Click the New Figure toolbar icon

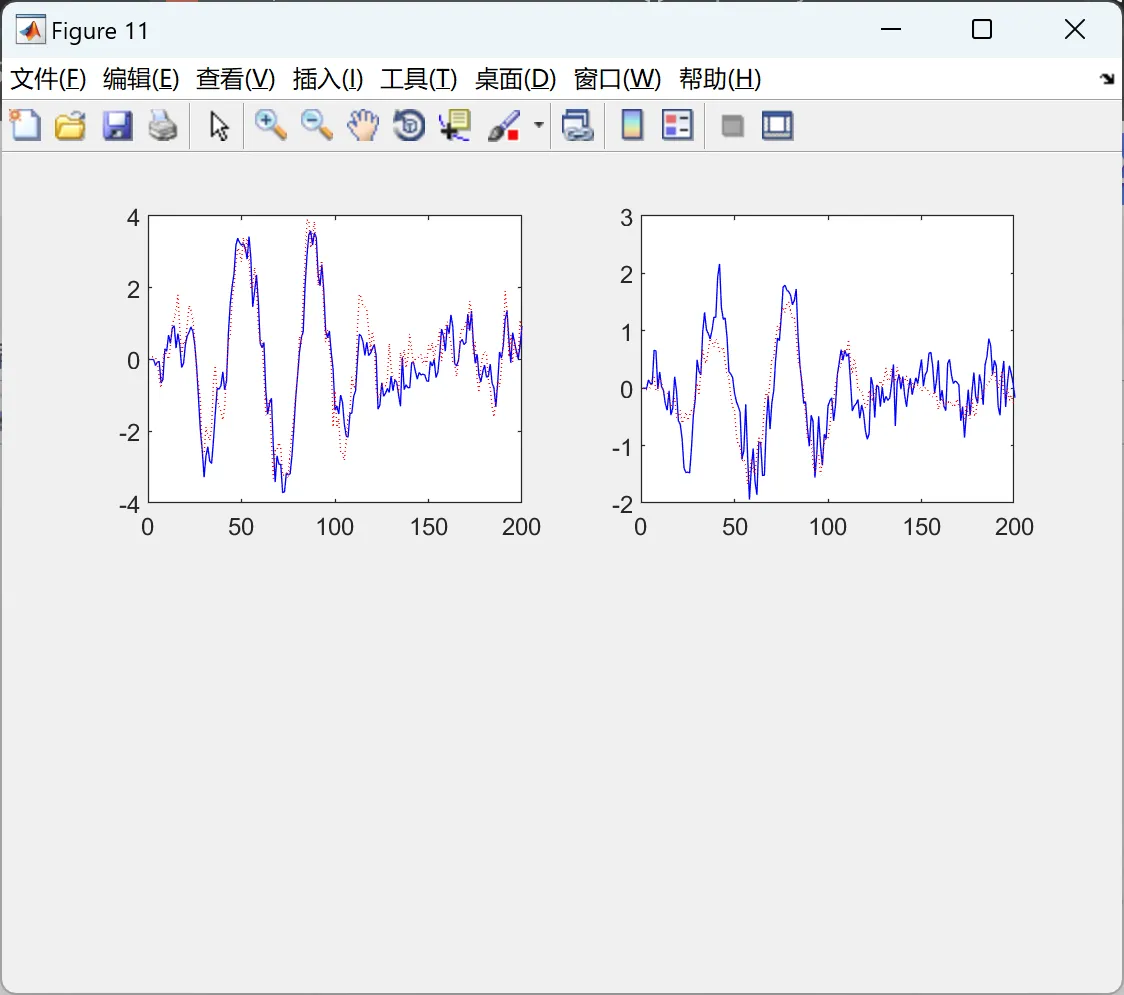pyautogui.click(x=25, y=125)
